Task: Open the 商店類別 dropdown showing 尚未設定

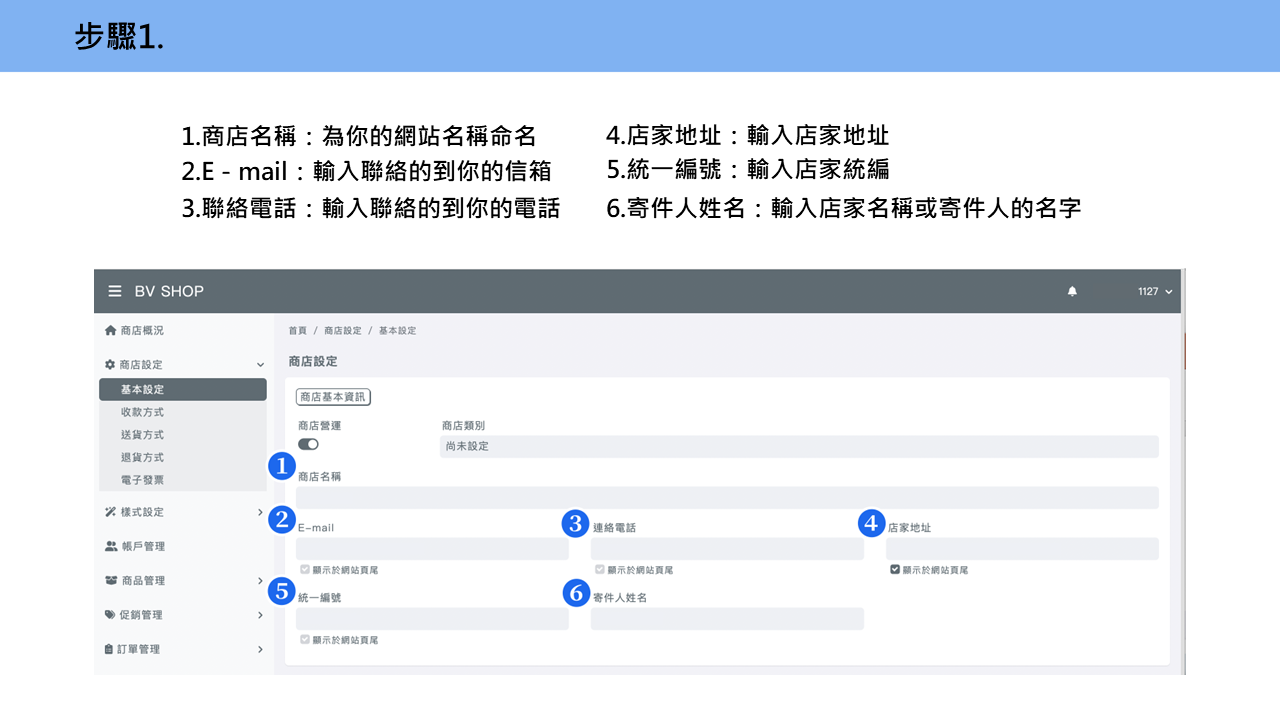Action: [799, 446]
